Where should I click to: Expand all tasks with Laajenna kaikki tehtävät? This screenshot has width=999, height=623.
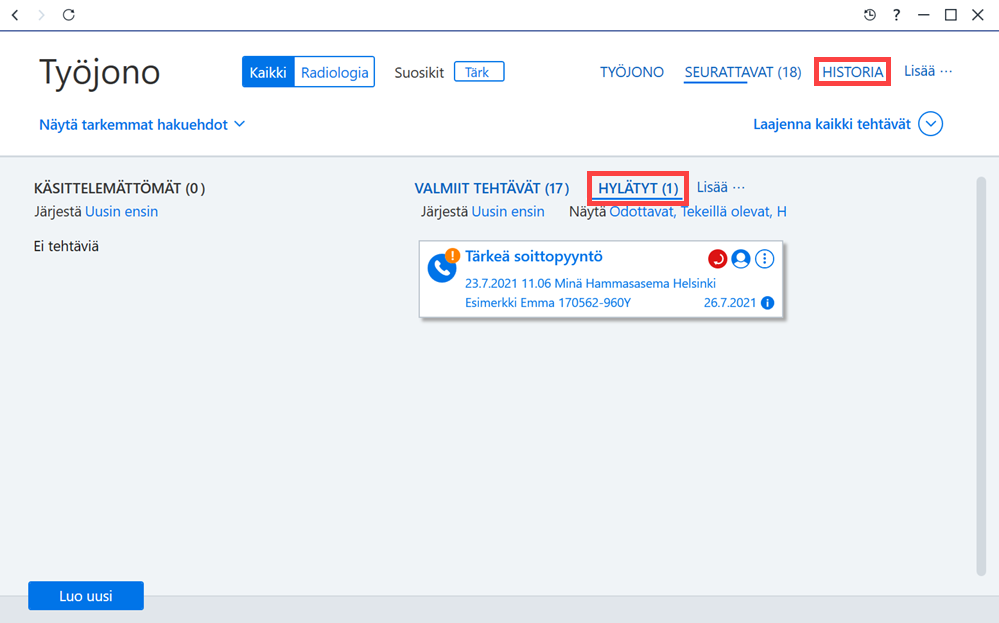click(x=848, y=124)
